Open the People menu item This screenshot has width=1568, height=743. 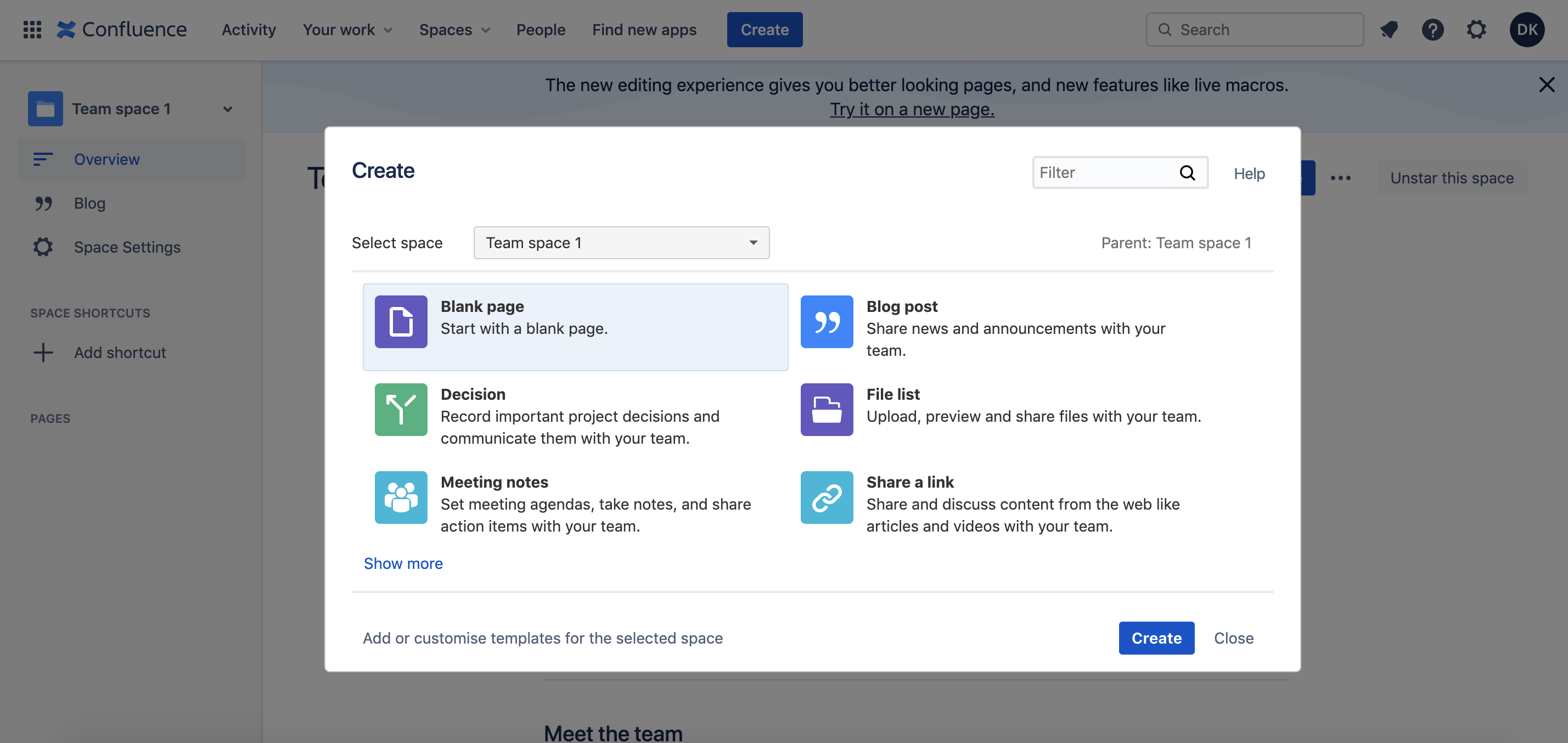pos(541,29)
